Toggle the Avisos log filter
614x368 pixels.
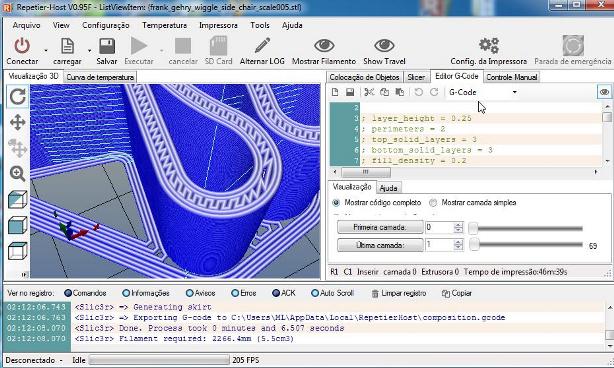tap(190, 293)
